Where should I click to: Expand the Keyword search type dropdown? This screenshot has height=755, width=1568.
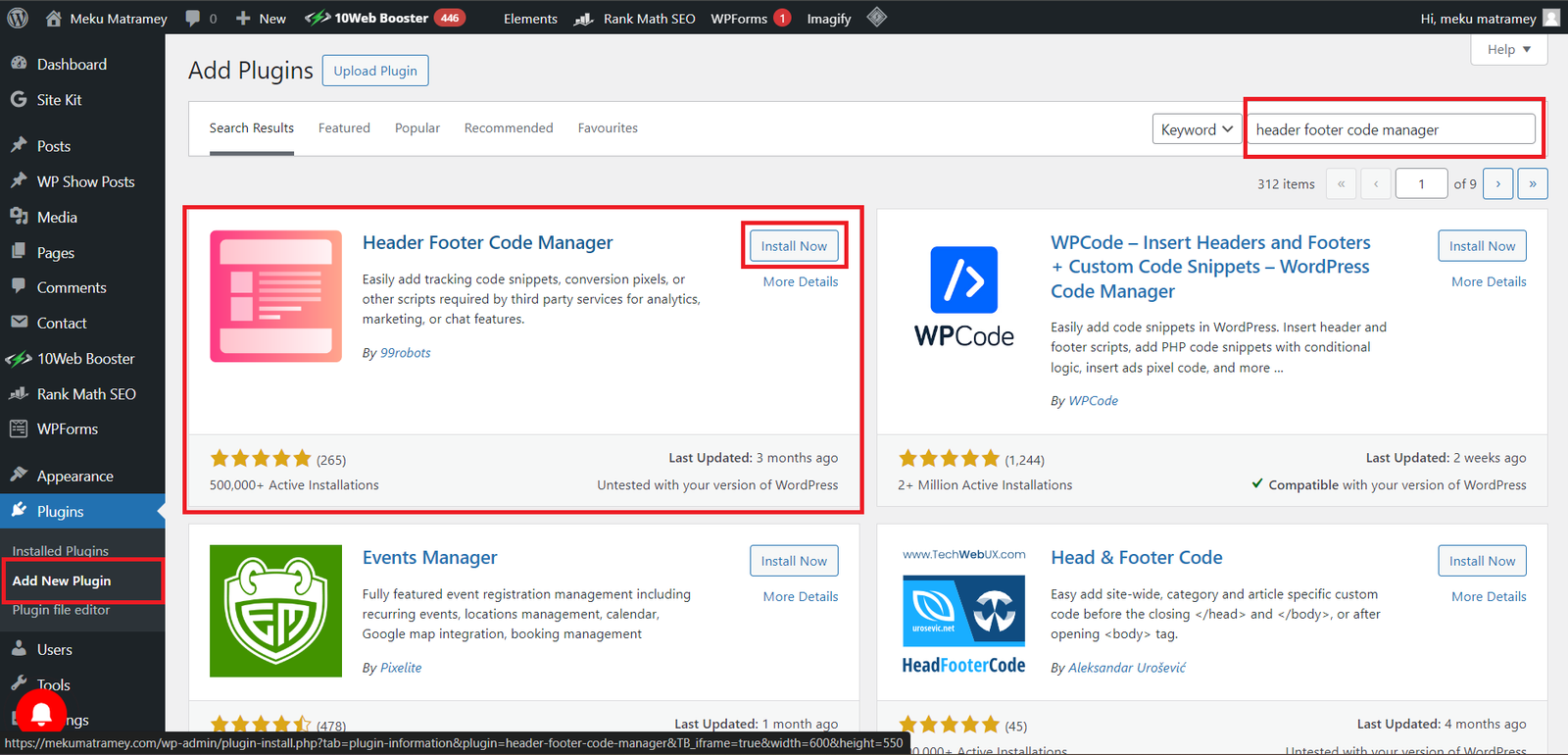[1197, 129]
